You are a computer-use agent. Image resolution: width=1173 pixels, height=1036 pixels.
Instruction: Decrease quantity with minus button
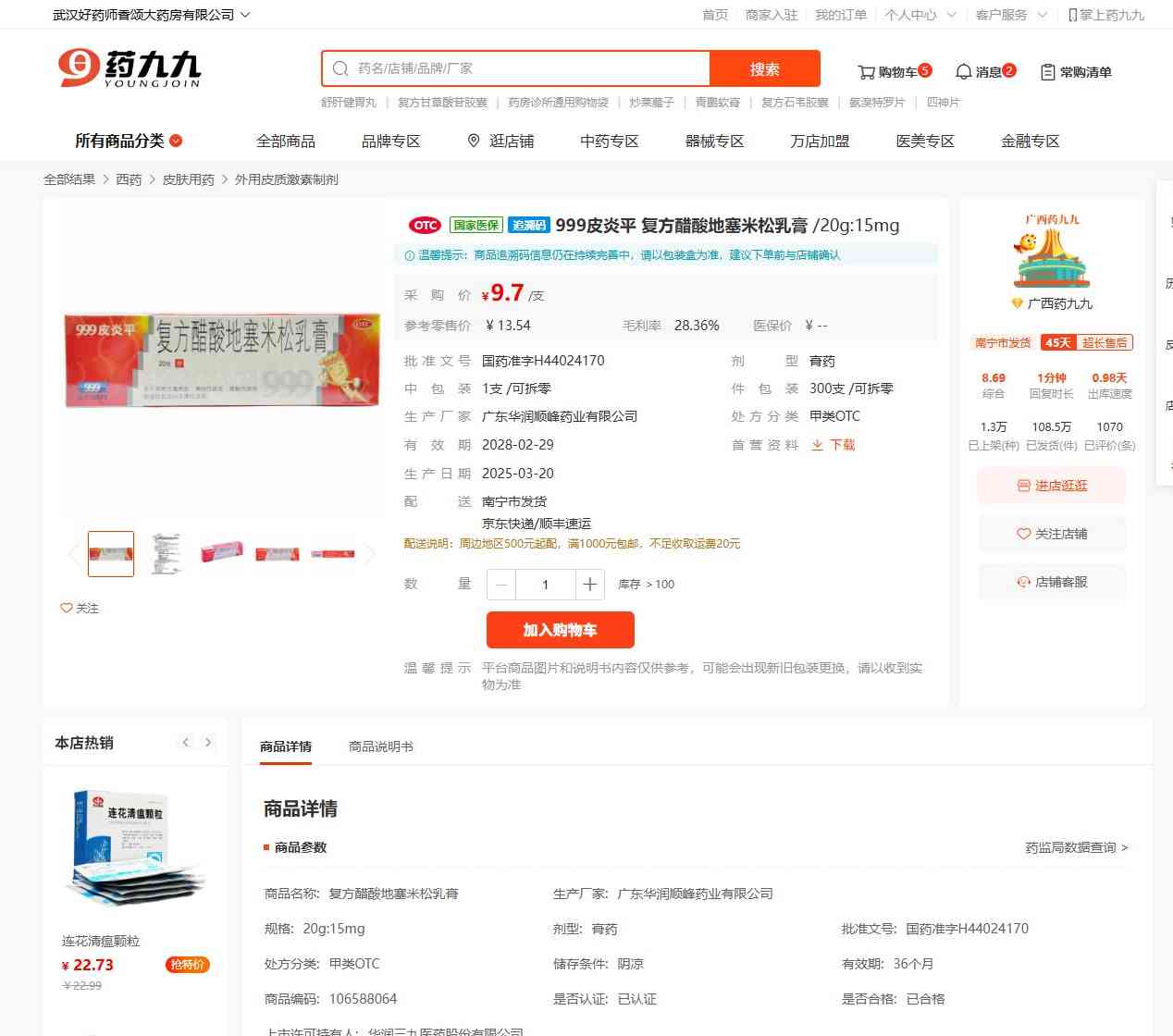(x=501, y=585)
